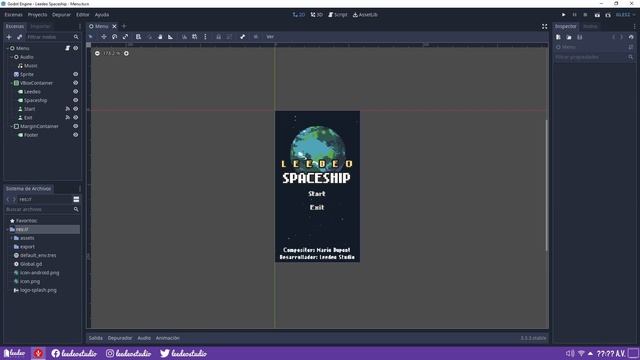Pause the running scene
The width and height of the screenshot is (640, 360).
tap(574, 15)
